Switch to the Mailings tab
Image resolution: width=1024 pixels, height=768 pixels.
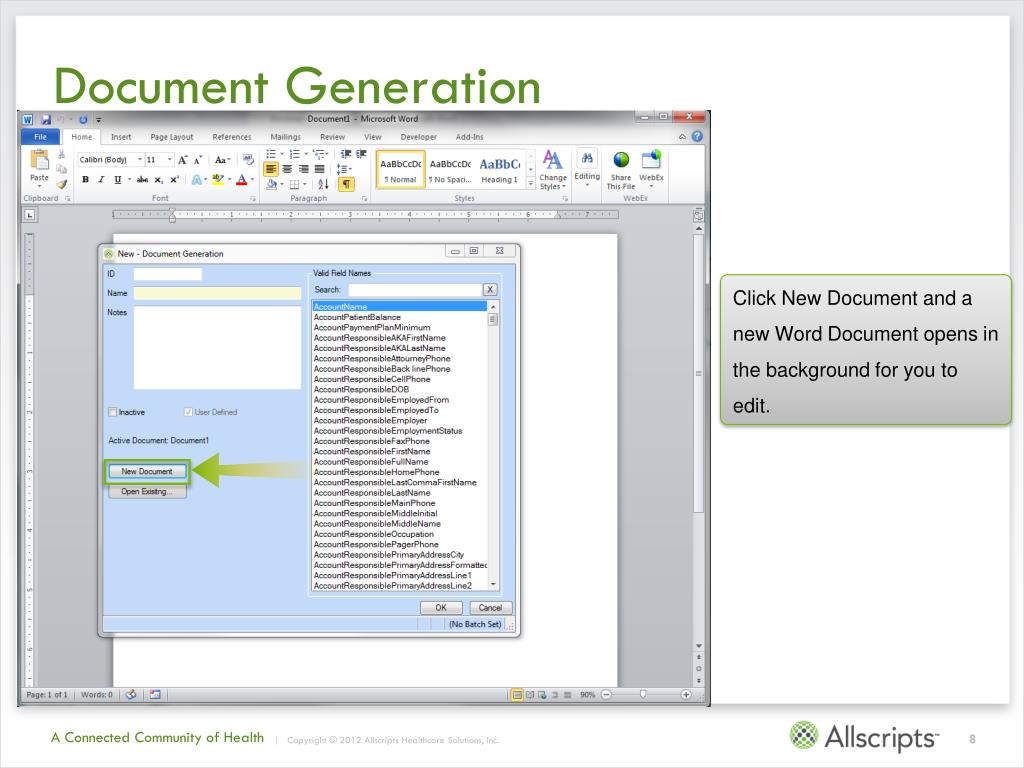[x=285, y=137]
